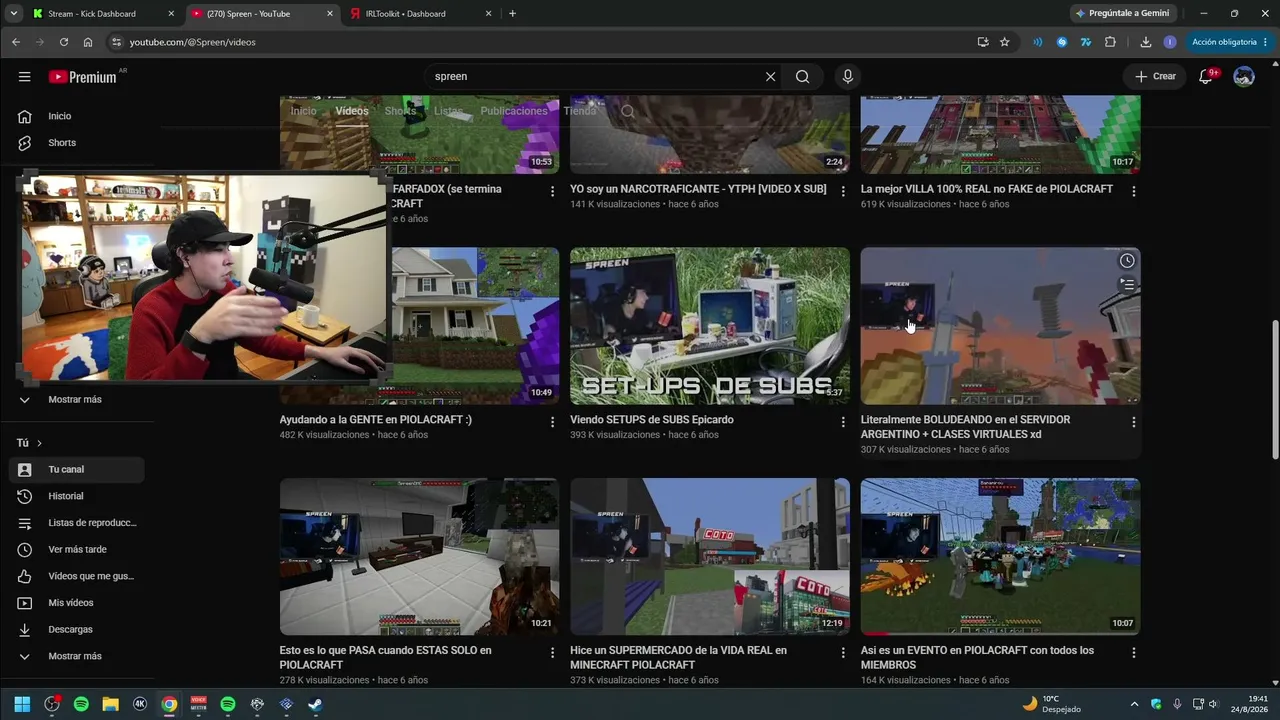Open the channel Tienda tab
The image size is (1280, 720).
pos(580,111)
